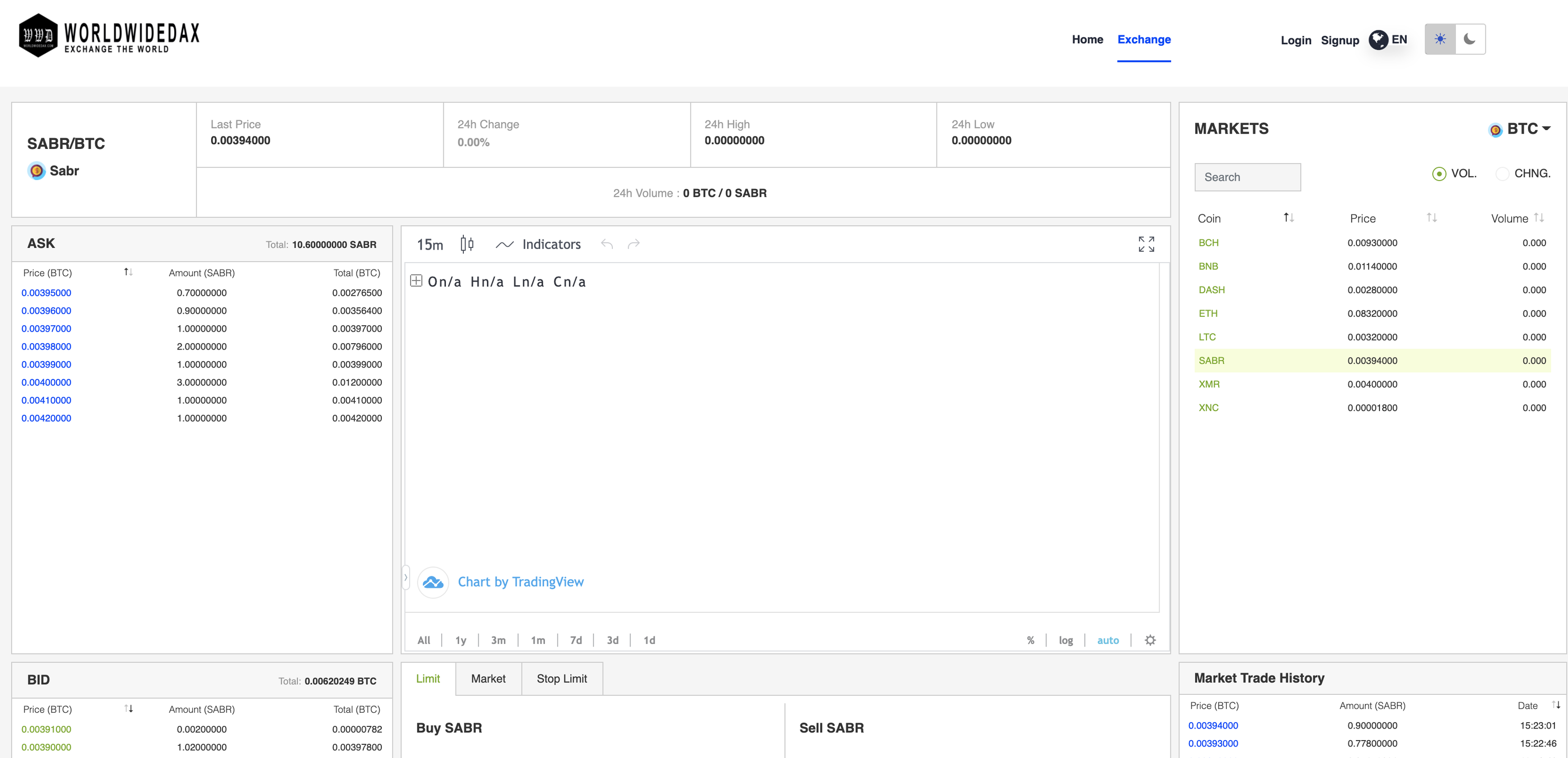
Task: Click the language globe icon
Action: tap(1378, 39)
